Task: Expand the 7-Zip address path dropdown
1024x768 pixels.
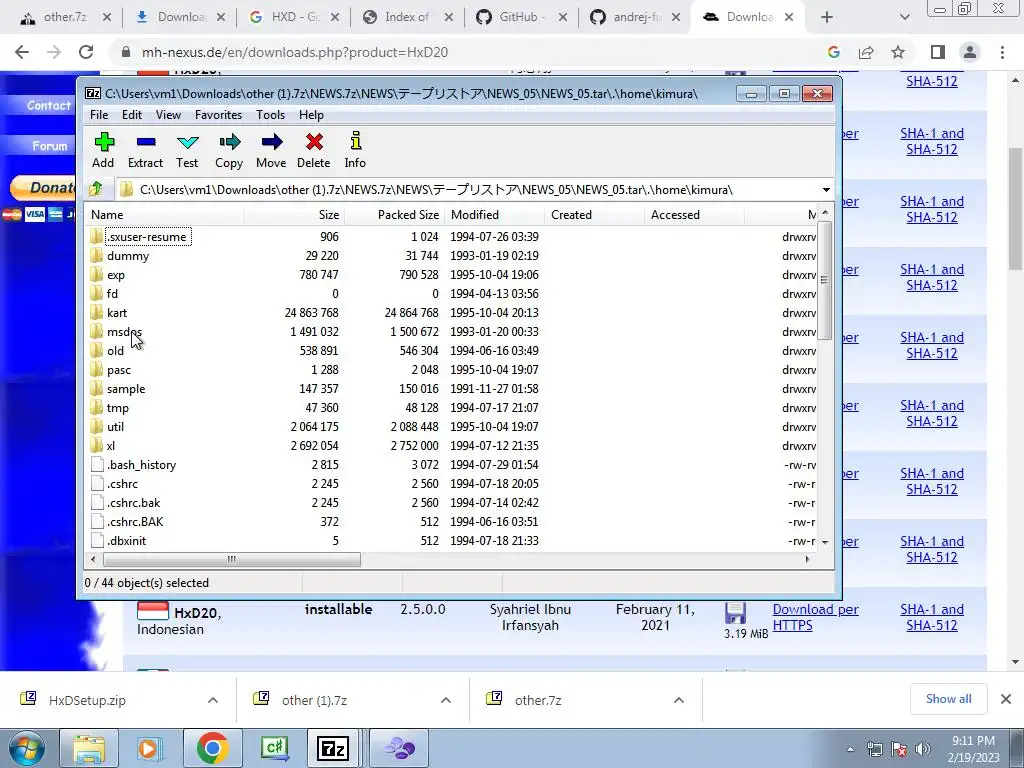Action: point(825,190)
